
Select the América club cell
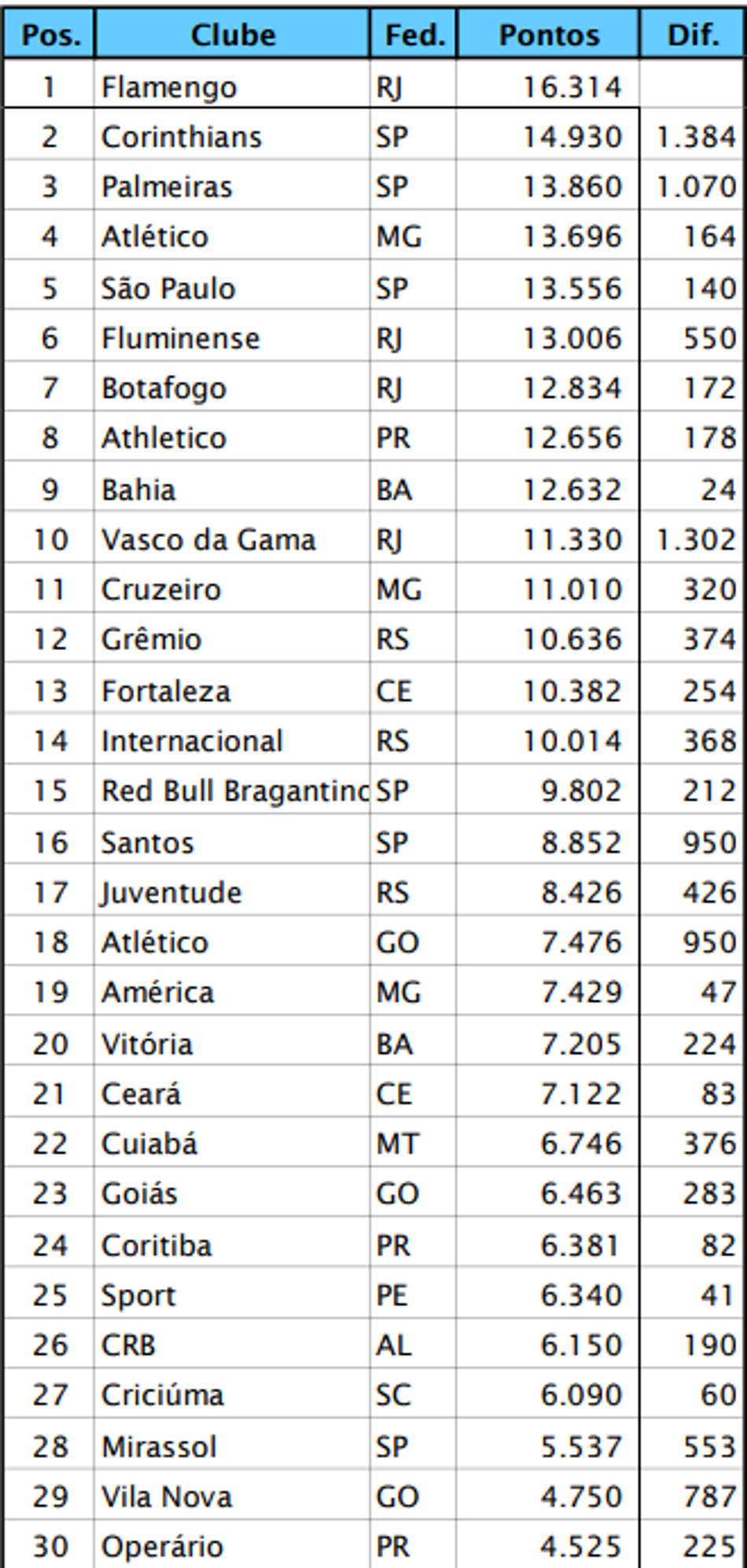click(232, 992)
